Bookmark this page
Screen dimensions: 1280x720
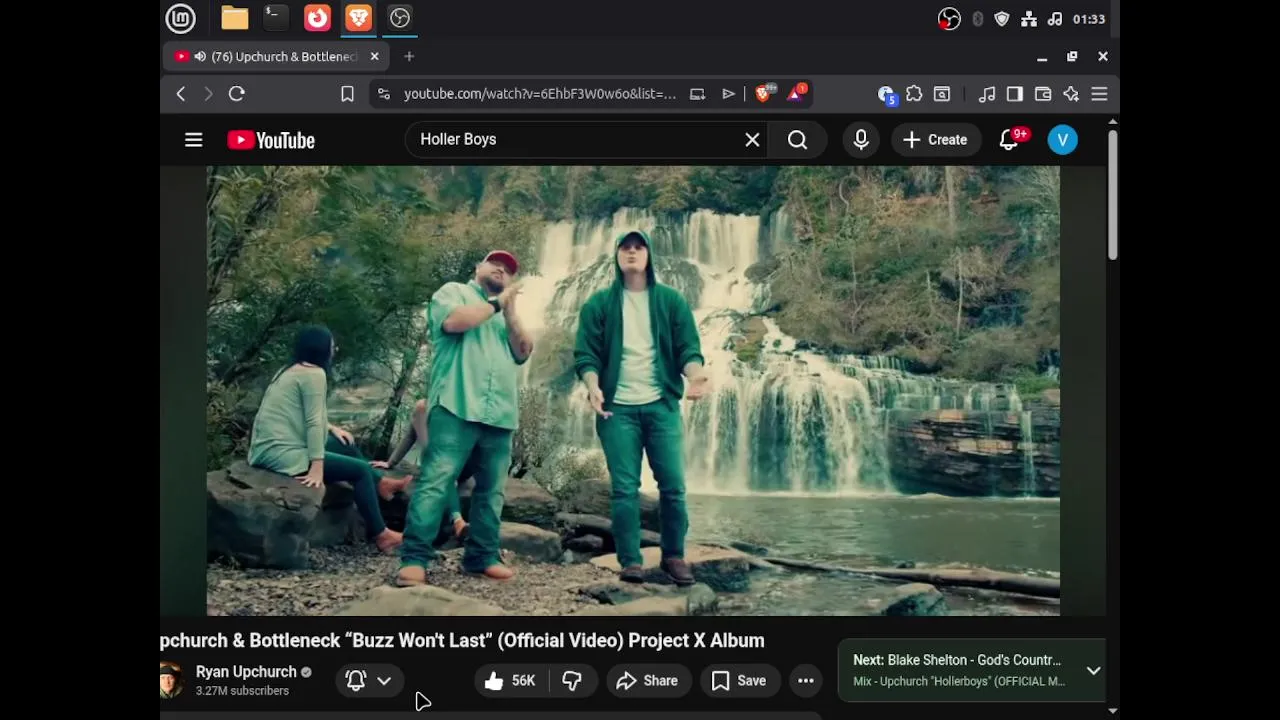[347, 94]
